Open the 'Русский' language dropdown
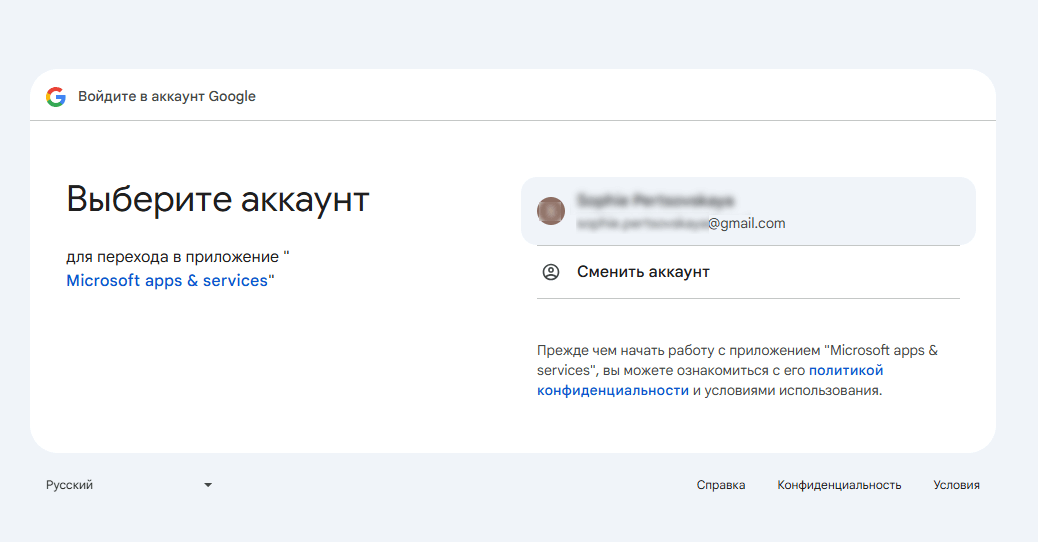The image size is (1038, 542). [x=129, y=485]
